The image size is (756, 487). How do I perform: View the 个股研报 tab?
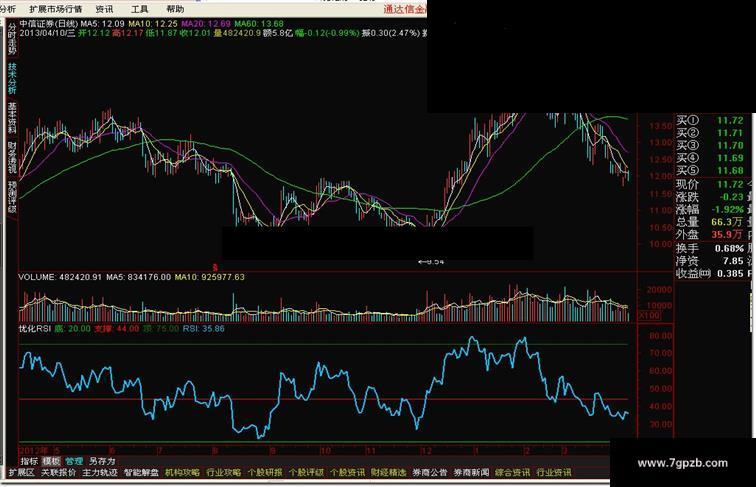click(265, 473)
